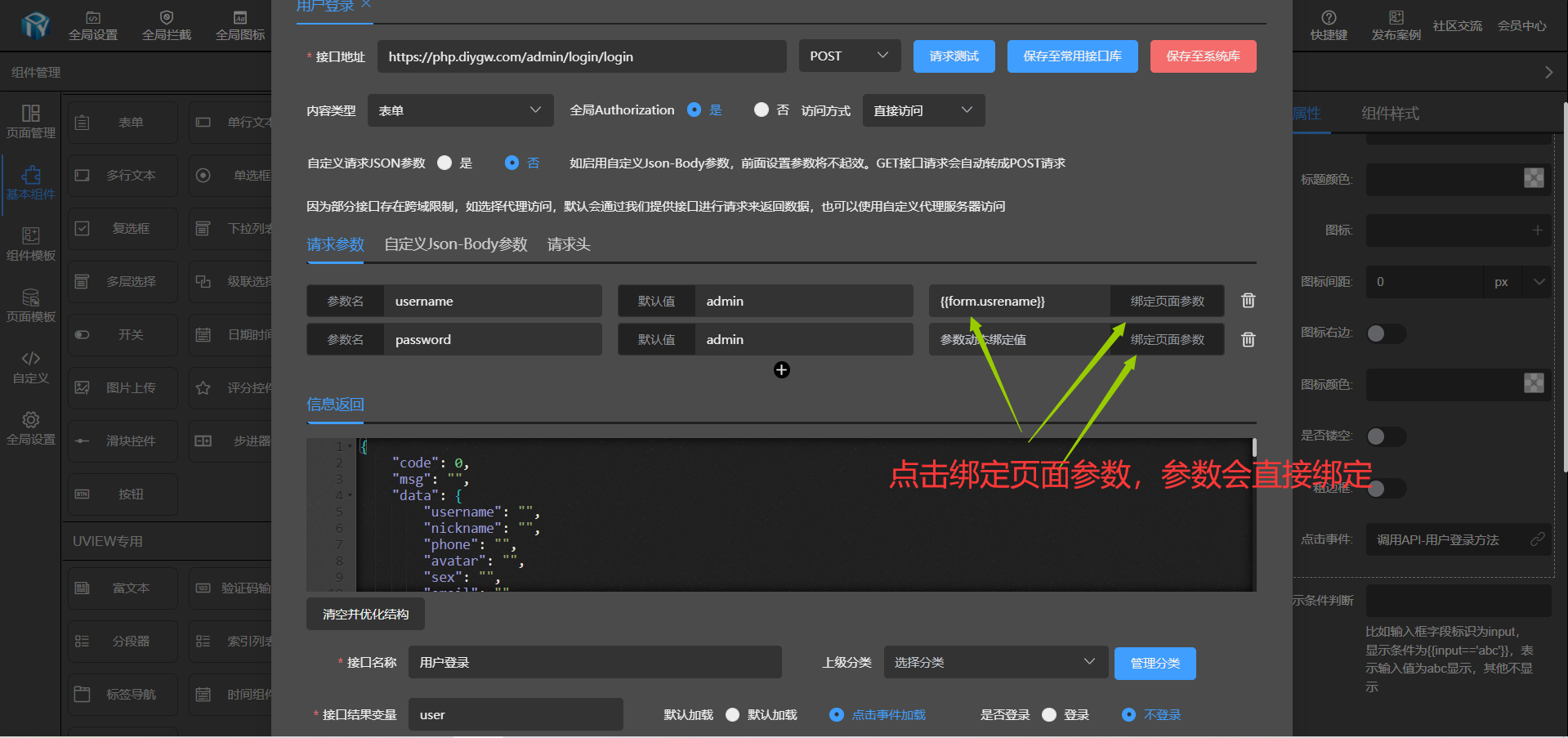Viewport: 1568px width, 738px height.
Task: Toggle the 是否镂空 switch
Action: pos(1386,436)
